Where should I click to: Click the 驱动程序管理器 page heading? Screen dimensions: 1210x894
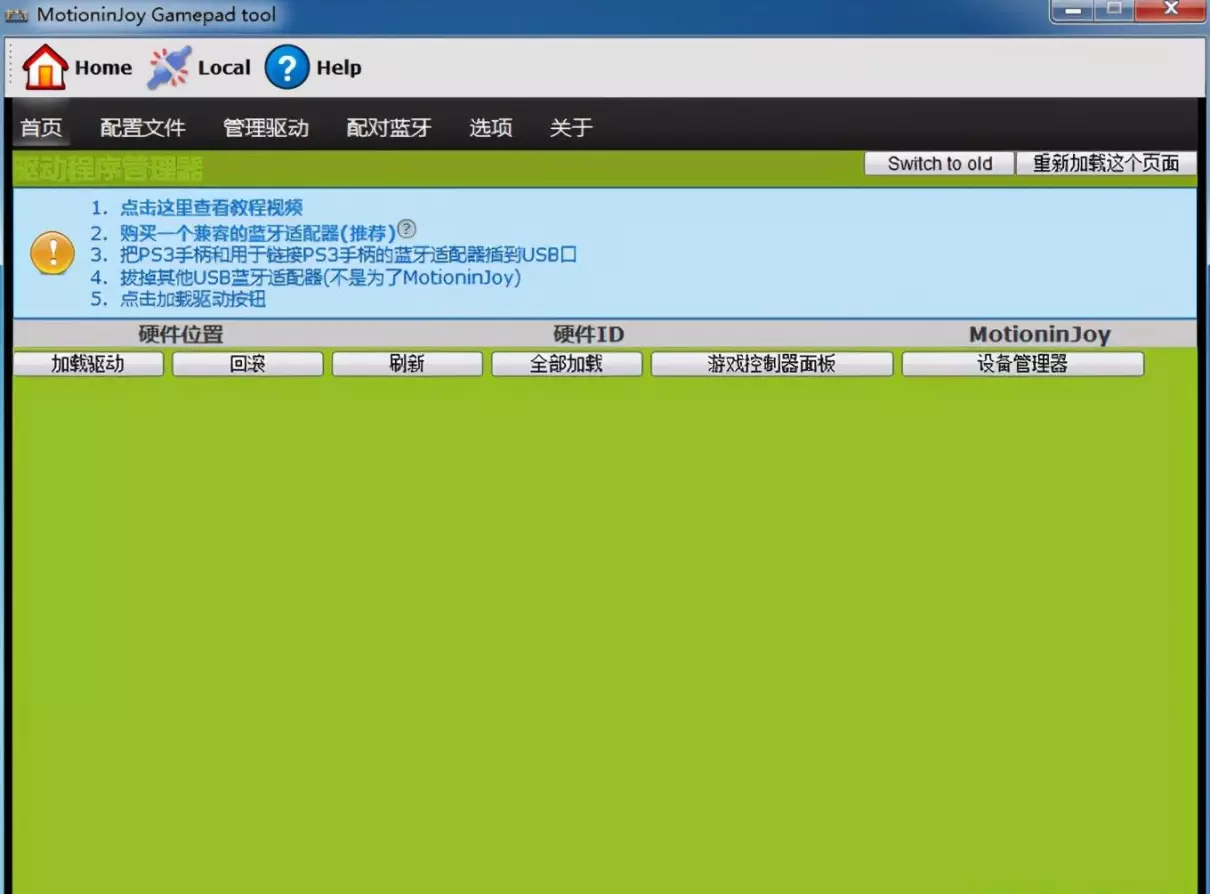109,169
